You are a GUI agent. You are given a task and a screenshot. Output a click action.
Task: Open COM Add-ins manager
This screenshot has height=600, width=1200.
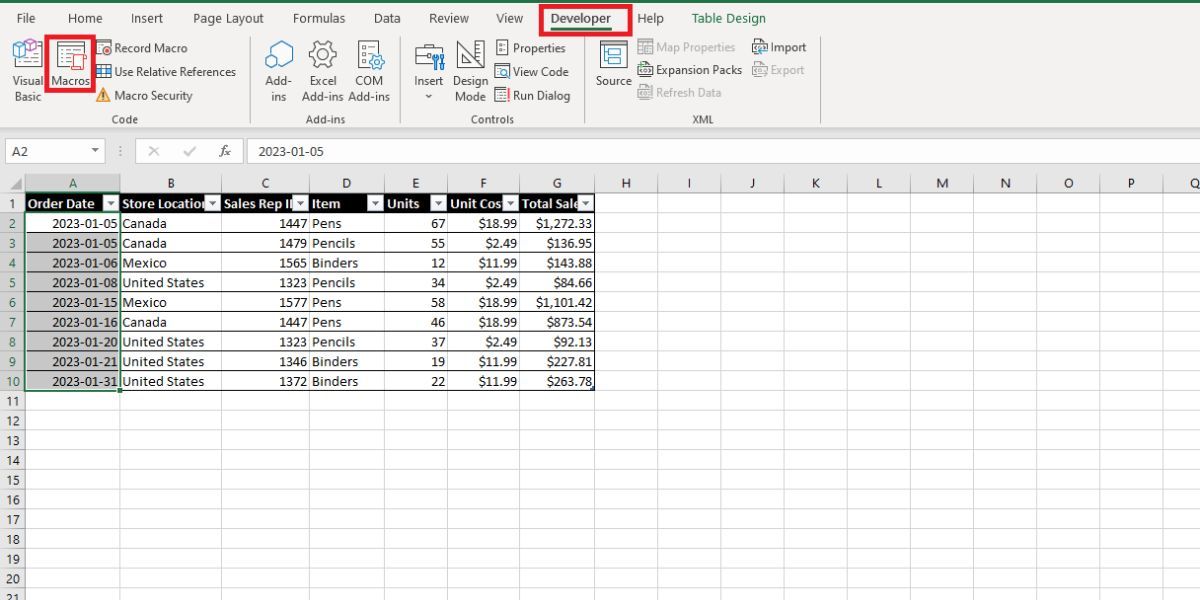369,70
